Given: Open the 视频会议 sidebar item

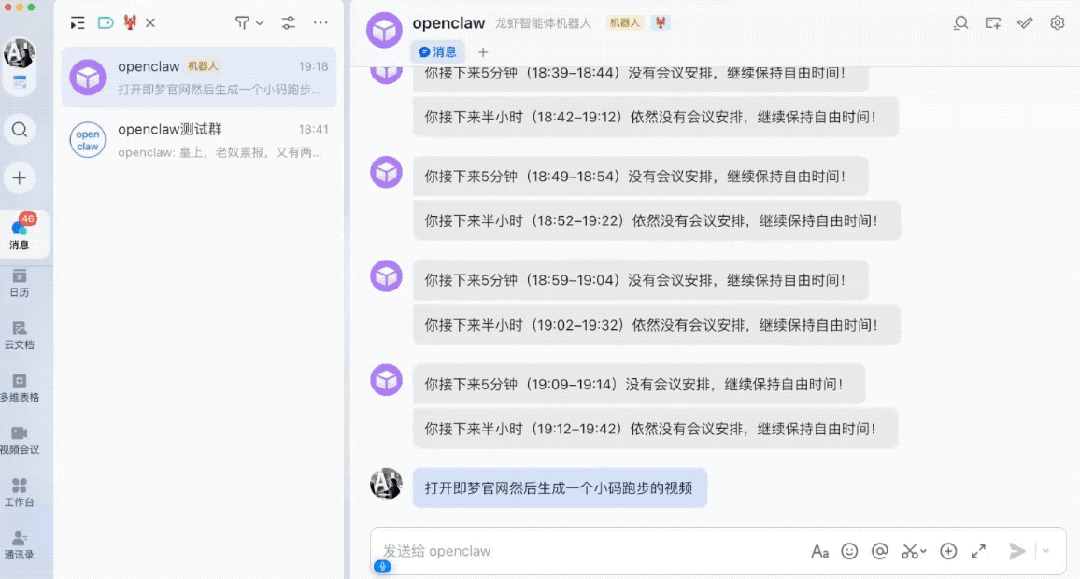Looking at the screenshot, I should (19, 439).
